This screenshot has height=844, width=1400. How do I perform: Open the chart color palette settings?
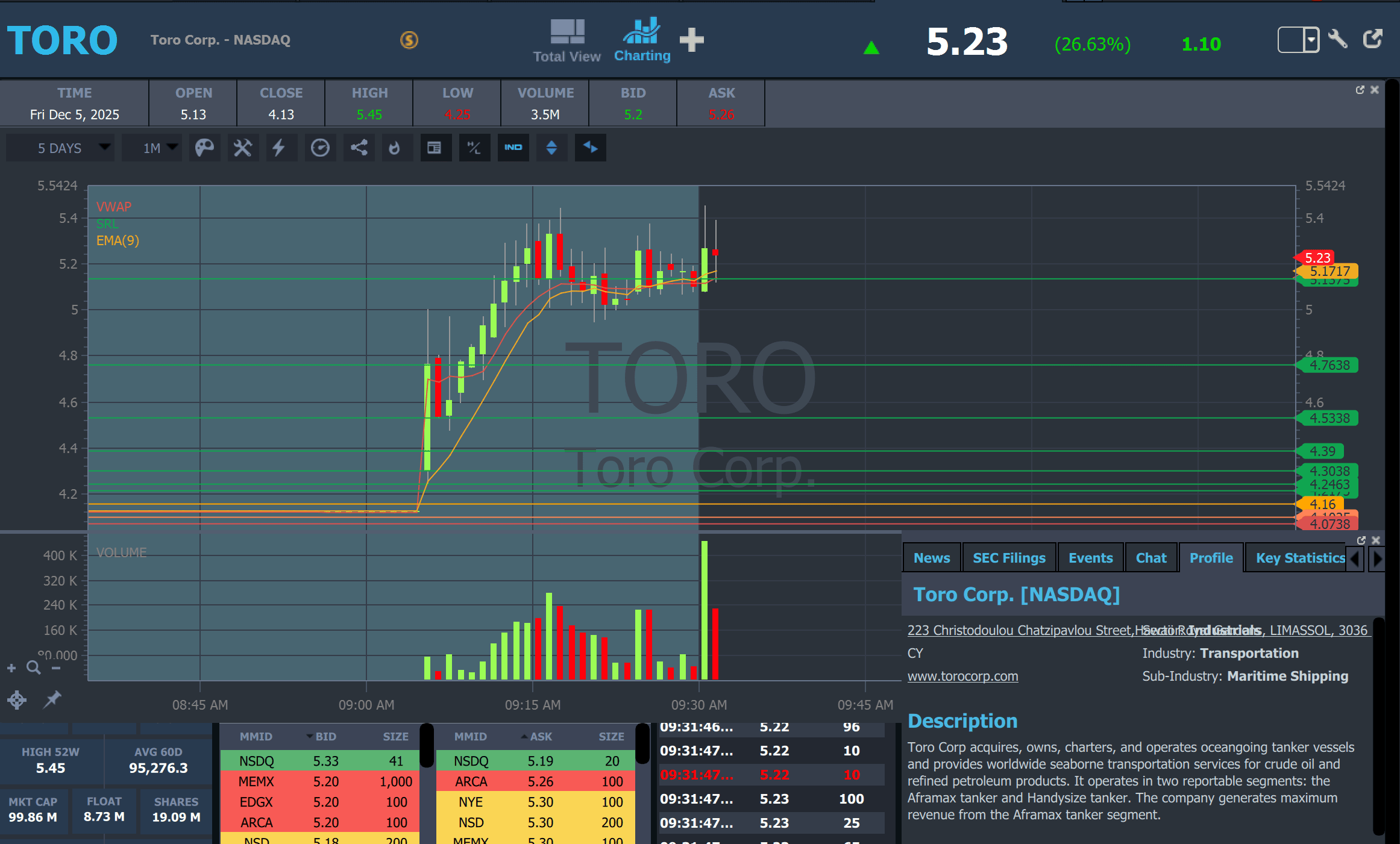tap(204, 148)
